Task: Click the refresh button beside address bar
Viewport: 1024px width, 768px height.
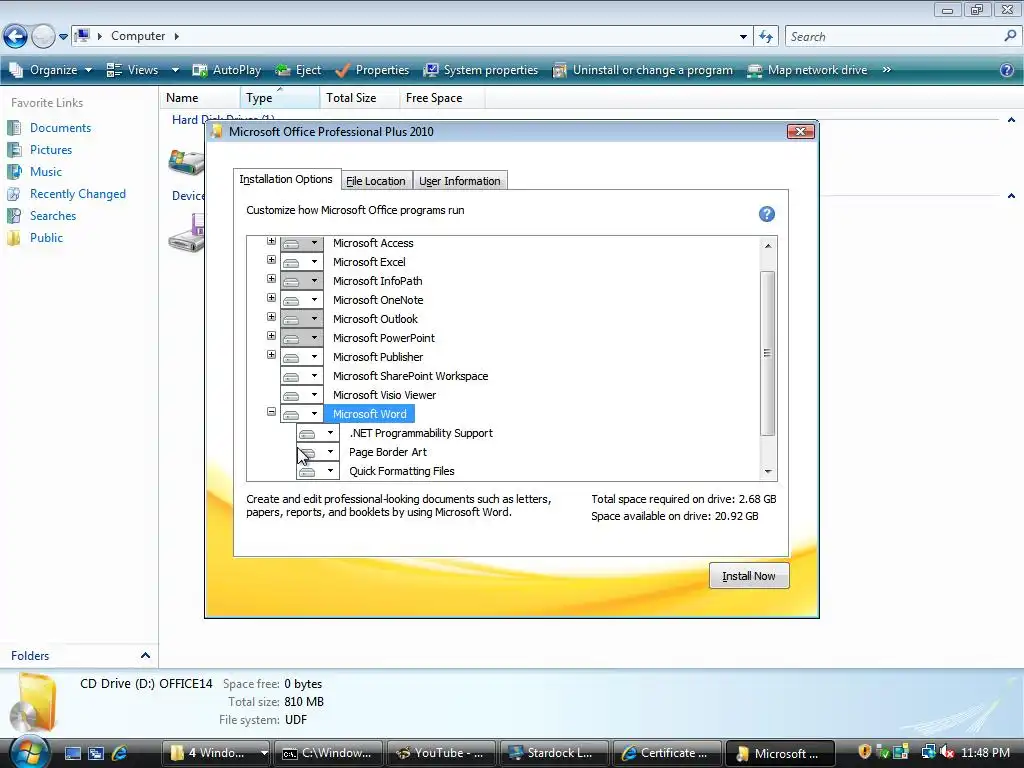Action: pyautogui.click(x=766, y=37)
